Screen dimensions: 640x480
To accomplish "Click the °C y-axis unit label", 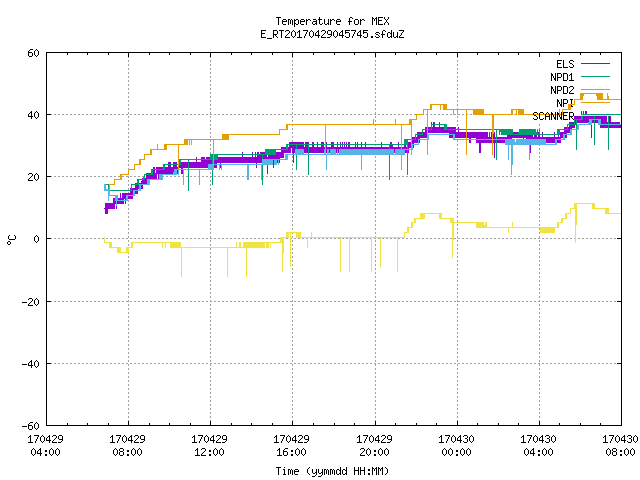I will click(11, 240).
